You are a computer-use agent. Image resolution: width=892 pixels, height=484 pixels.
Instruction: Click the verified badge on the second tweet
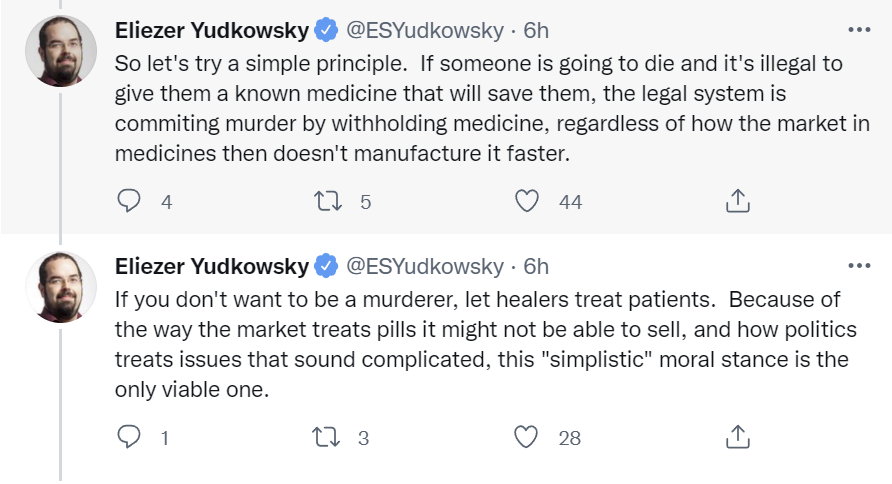(327, 266)
